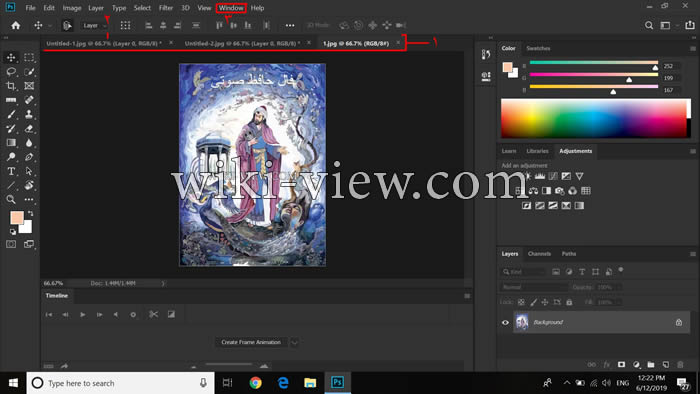The width and height of the screenshot is (700, 394).
Task: Add a Levels adjustment
Action: point(540,176)
